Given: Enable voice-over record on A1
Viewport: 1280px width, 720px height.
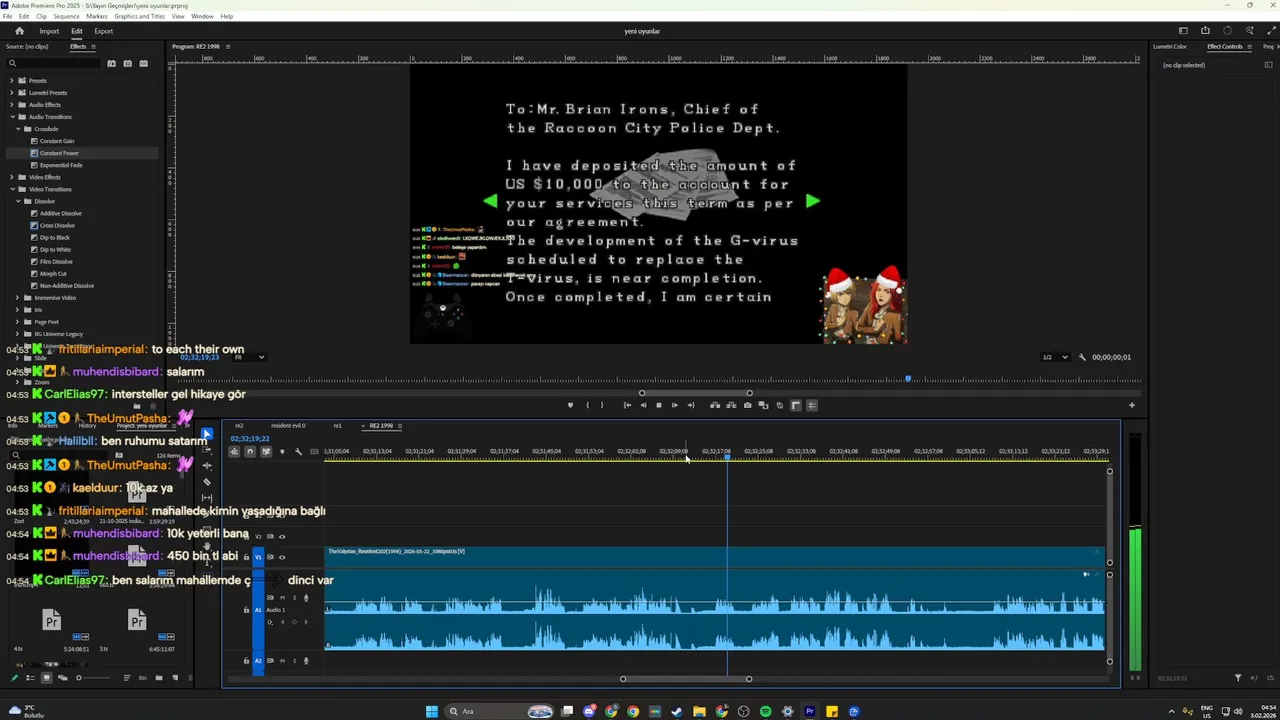Looking at the screenshot, I should (x=306, y=598).
